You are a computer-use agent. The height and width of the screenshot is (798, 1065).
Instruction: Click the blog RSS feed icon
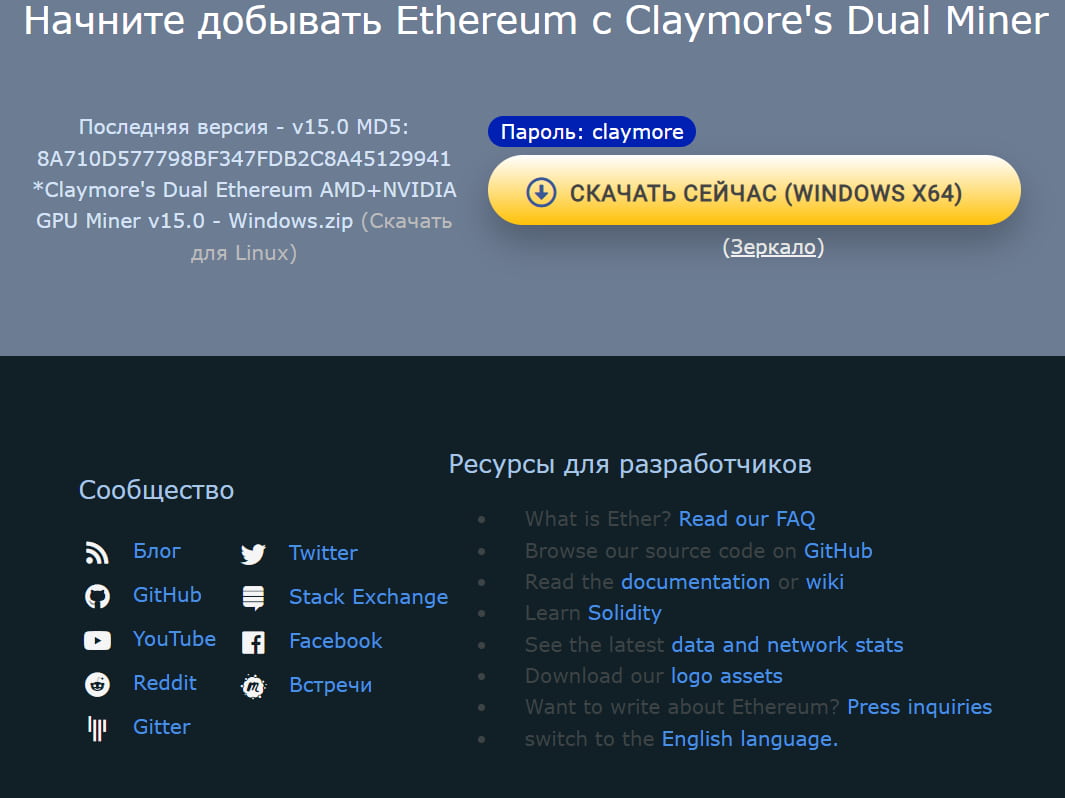pyautogui.click(x=97, y=553)
